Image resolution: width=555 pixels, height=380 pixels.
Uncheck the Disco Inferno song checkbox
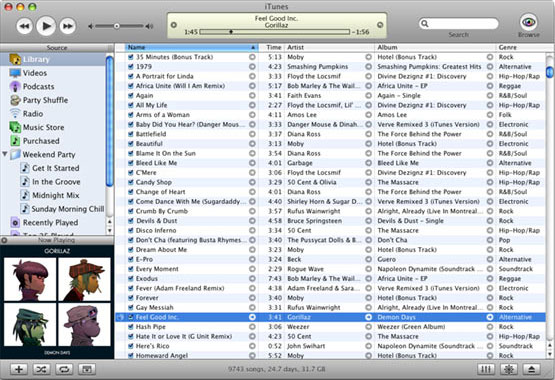point(131,230)
